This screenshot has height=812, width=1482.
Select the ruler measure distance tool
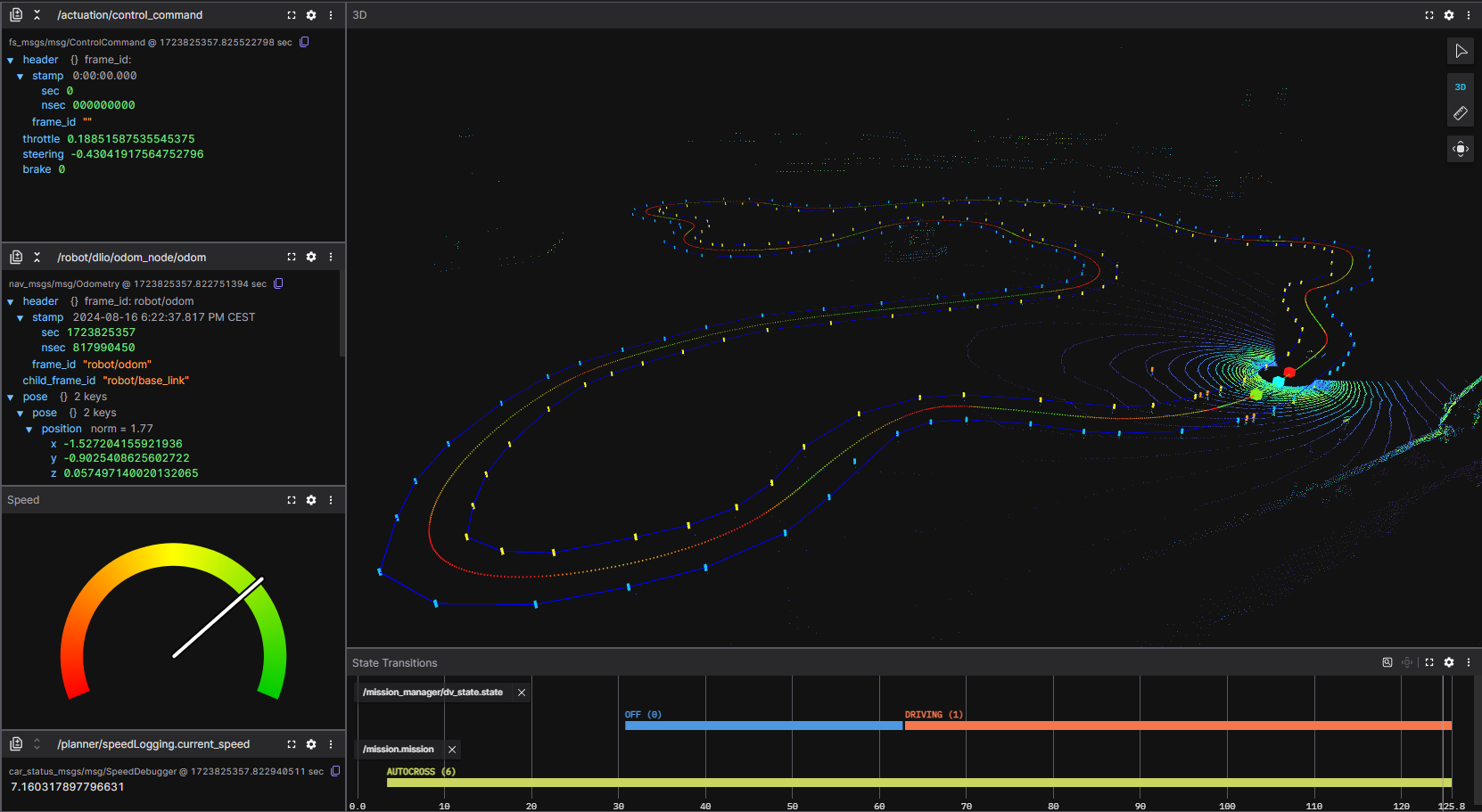(1460, 113)
